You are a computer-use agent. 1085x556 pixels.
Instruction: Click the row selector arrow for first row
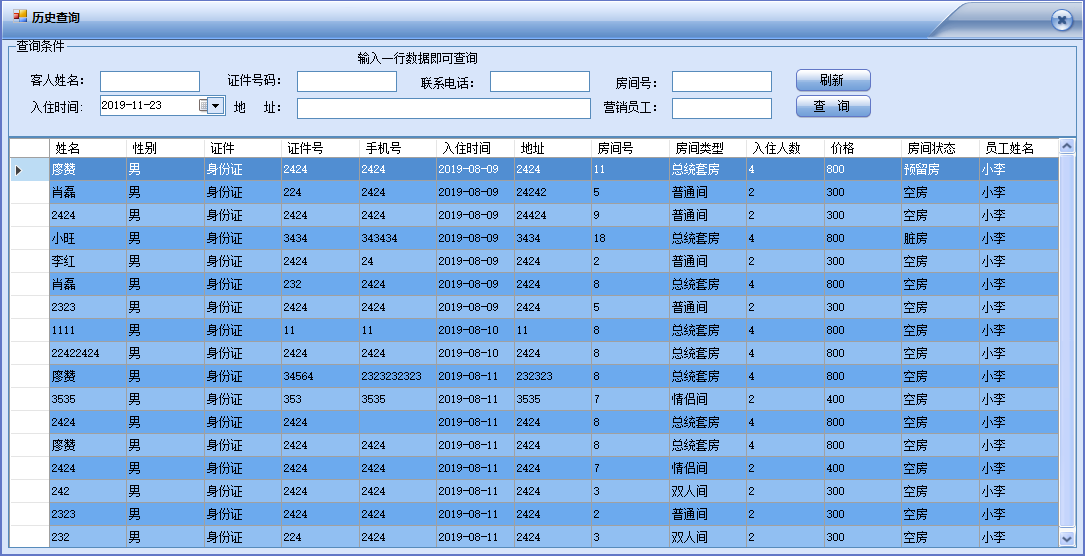click(20, 170)
